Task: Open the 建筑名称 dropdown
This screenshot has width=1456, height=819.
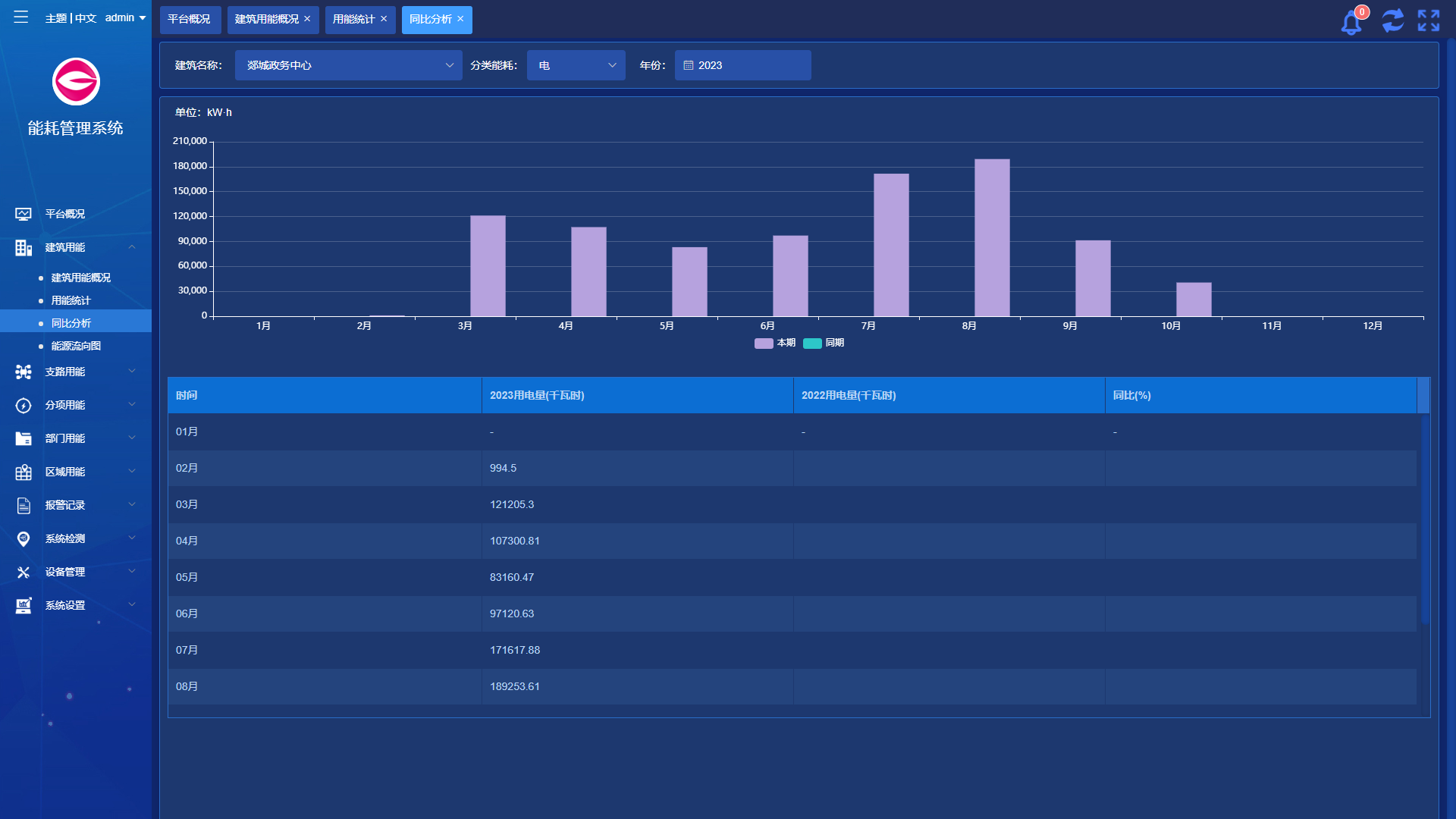Action: [x=348, y=65]
